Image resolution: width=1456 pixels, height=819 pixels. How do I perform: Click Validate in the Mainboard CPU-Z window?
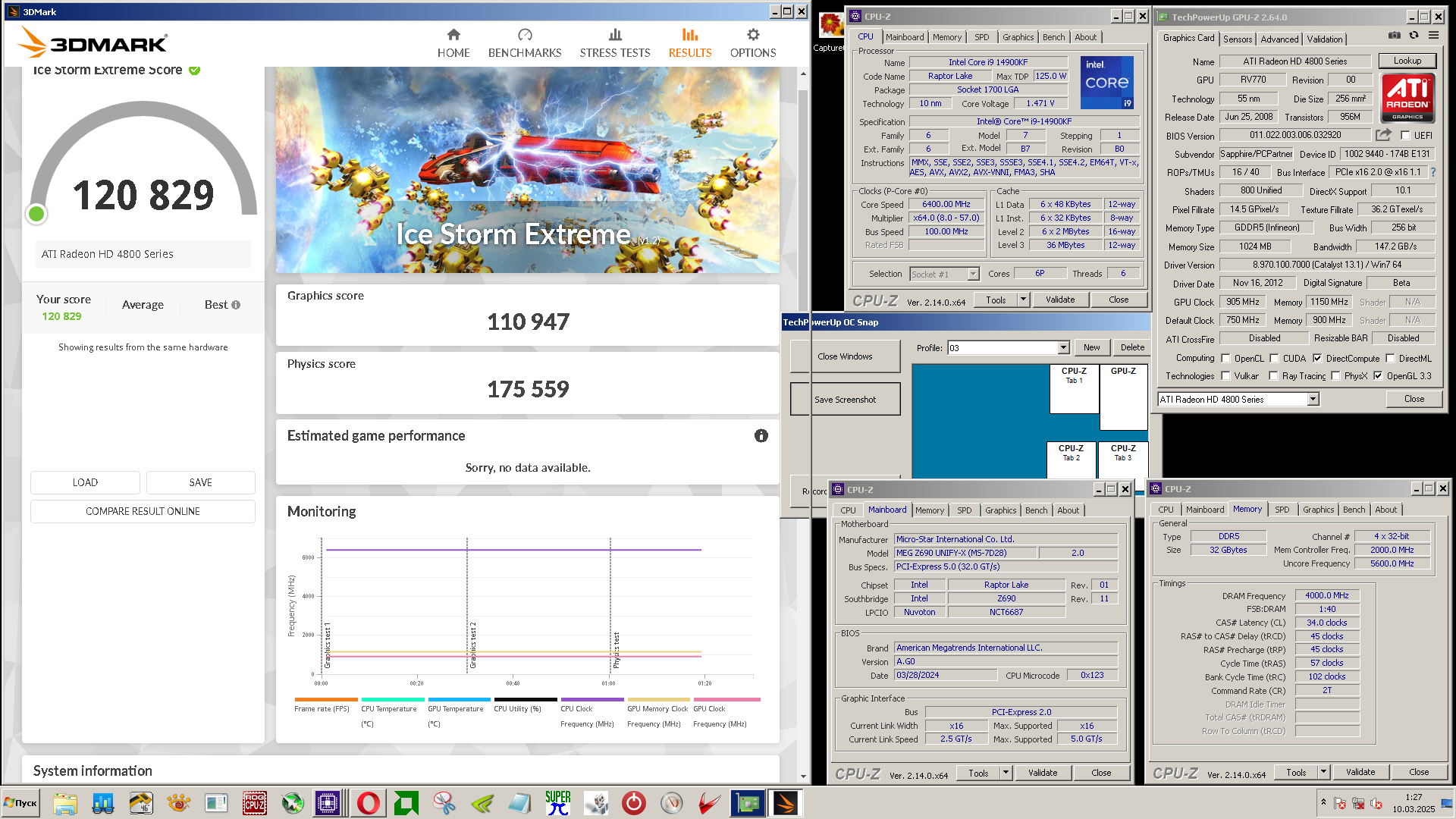pyautogui.click(x=1043, y=773)
